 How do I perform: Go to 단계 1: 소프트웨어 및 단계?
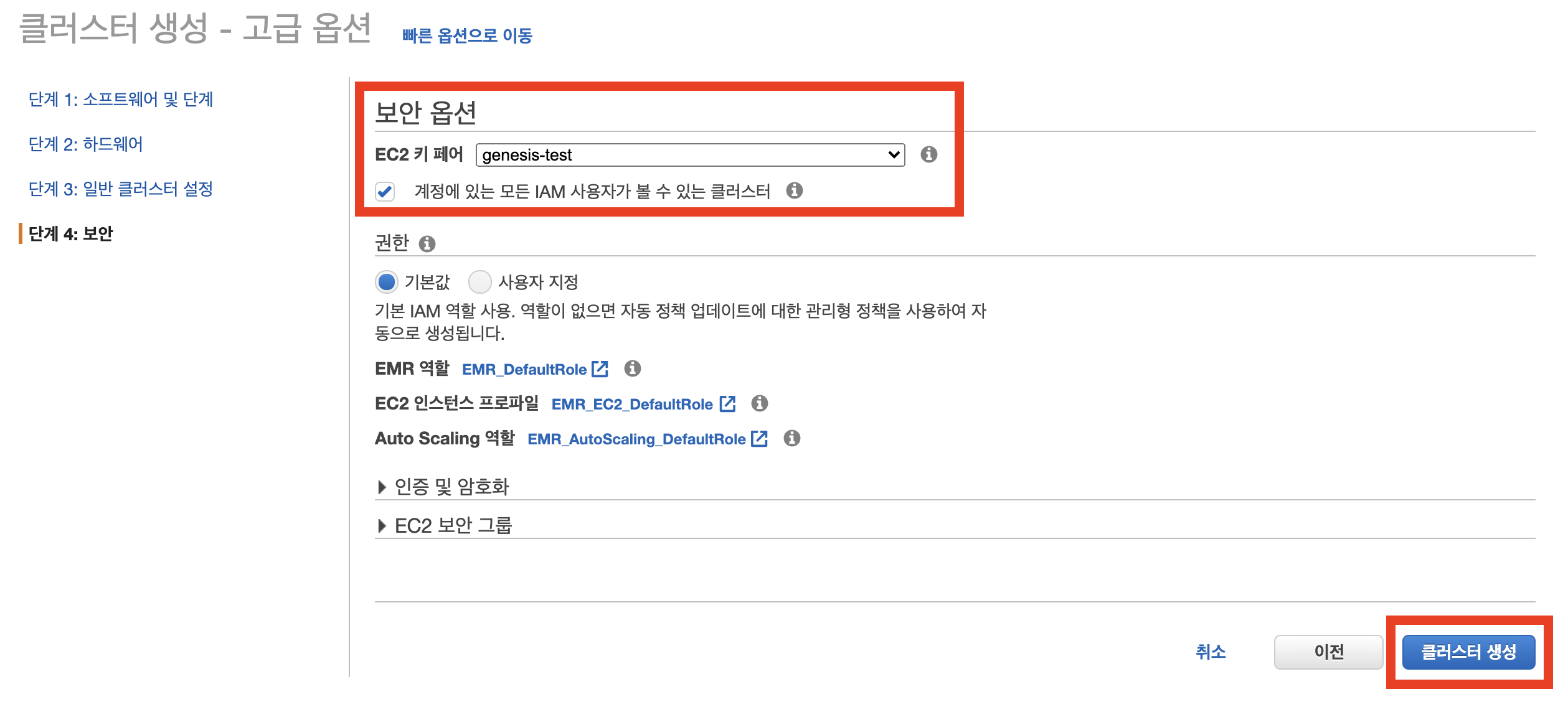121,100
